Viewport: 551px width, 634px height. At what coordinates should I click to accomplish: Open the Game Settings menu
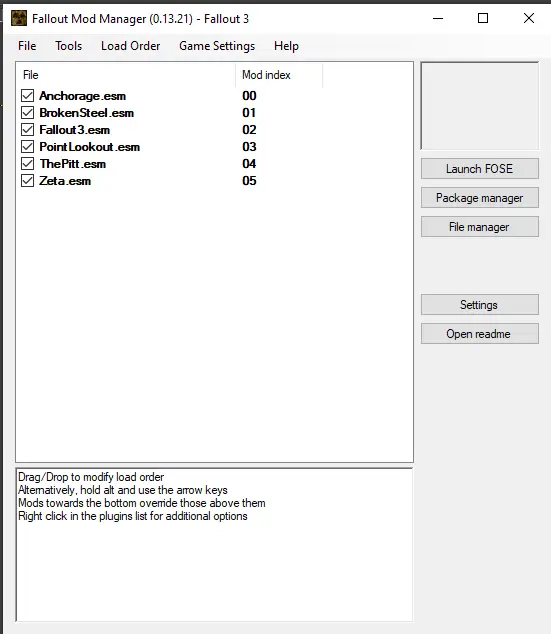point(217,46)
